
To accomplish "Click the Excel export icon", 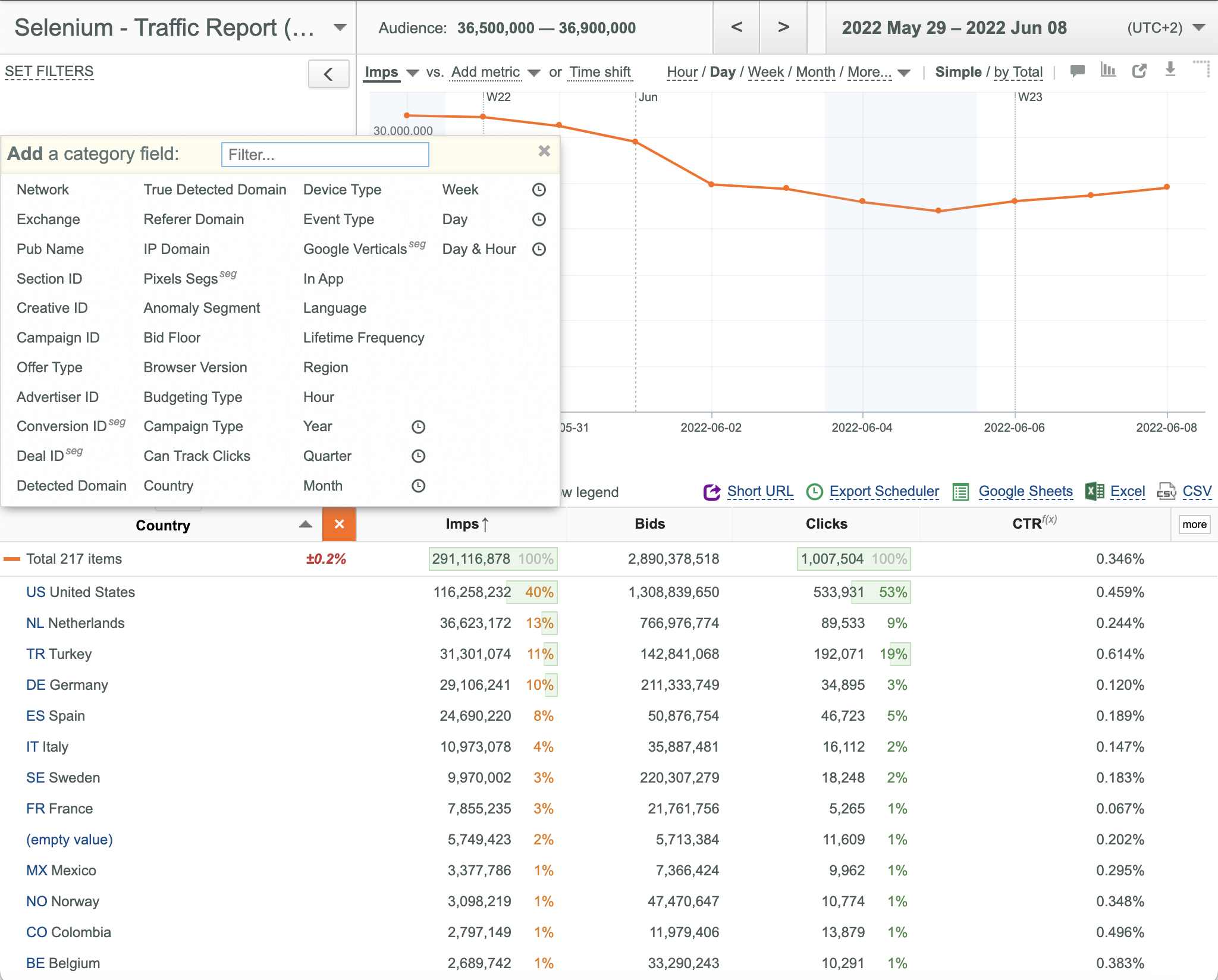I will 1095,491.
